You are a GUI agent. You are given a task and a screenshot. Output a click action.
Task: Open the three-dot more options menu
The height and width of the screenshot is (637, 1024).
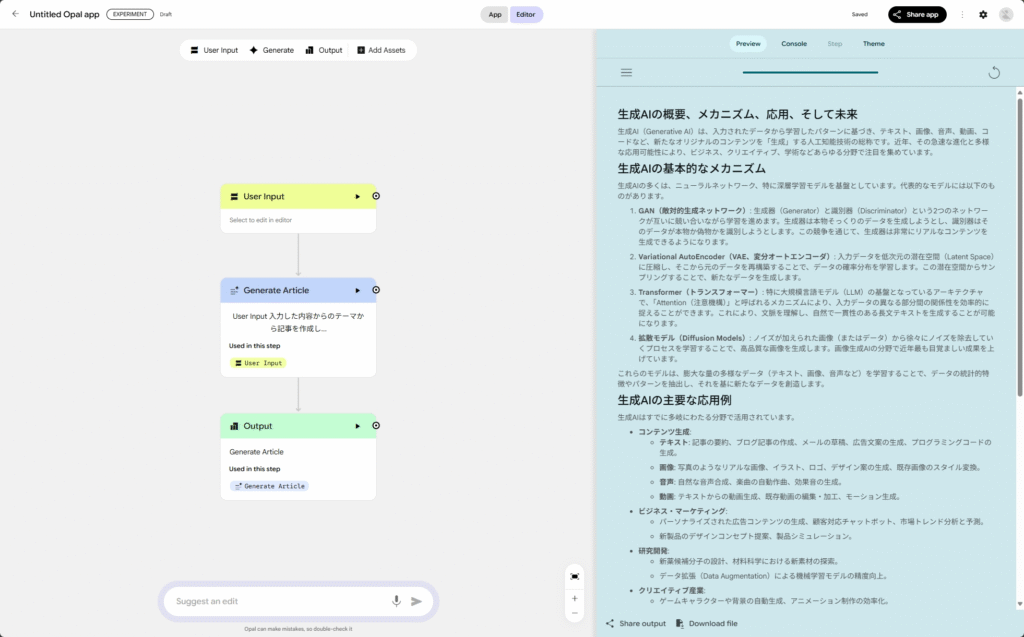(x=962, y=15)
